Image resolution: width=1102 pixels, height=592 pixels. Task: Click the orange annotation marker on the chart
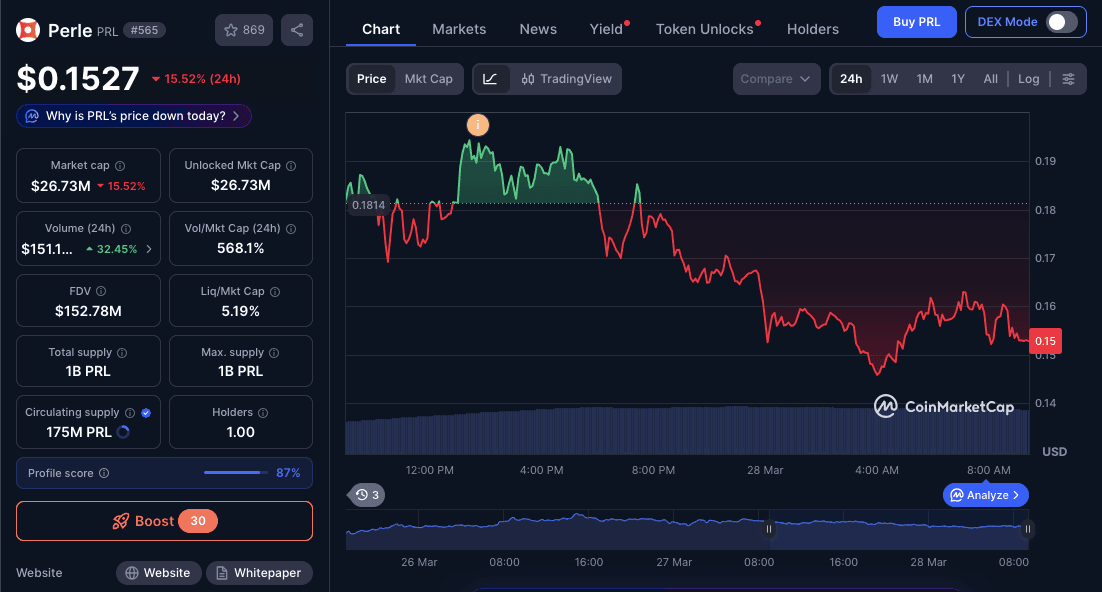pos(478,125)
